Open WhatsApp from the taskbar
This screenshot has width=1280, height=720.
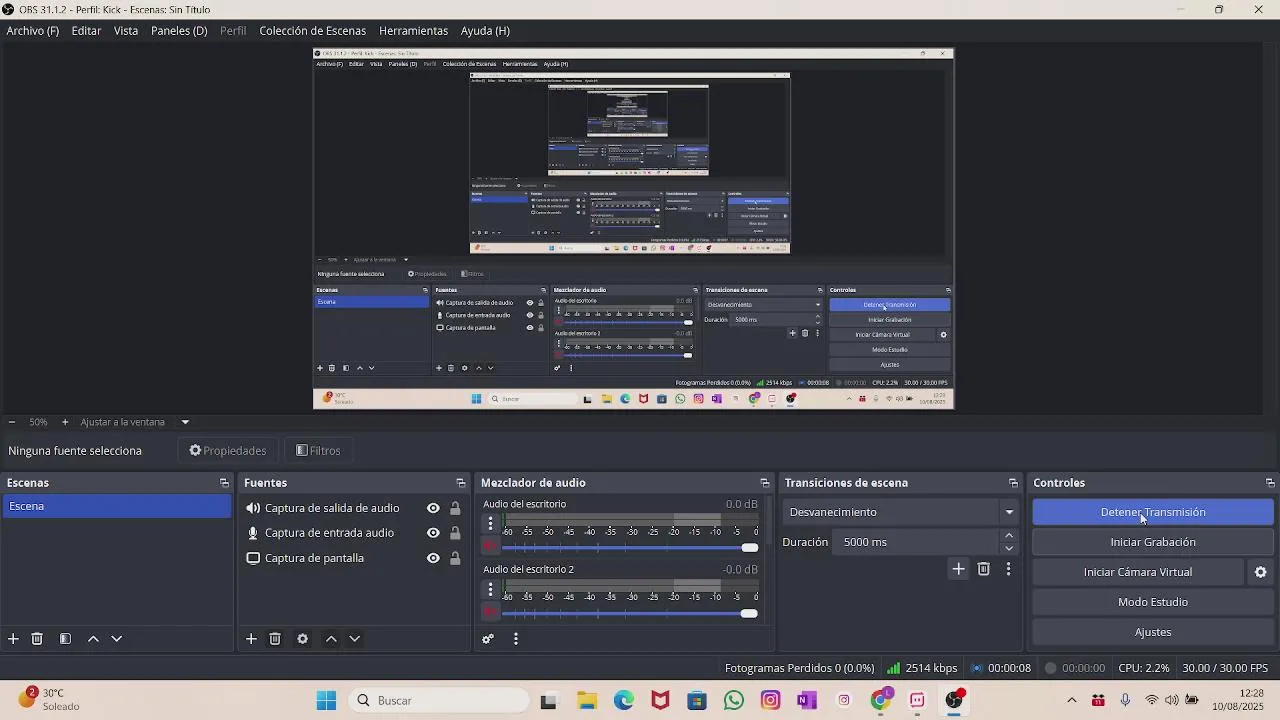(733, 701)
